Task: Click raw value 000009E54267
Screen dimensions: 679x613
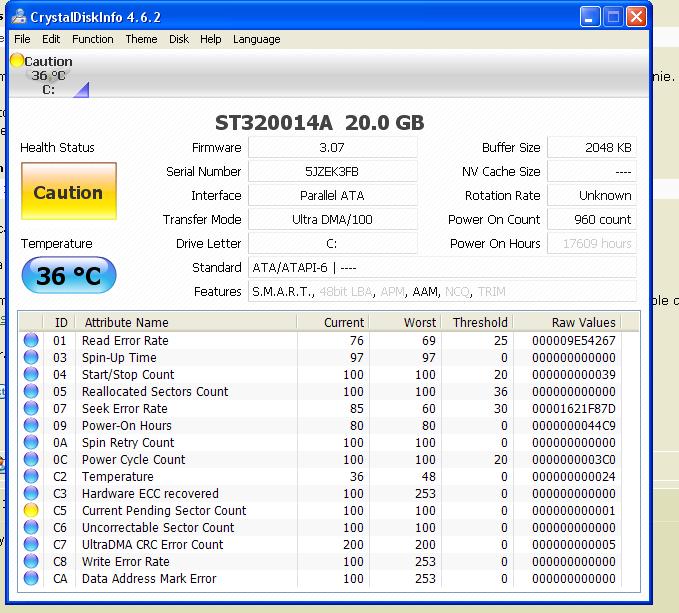Action: 574,341
